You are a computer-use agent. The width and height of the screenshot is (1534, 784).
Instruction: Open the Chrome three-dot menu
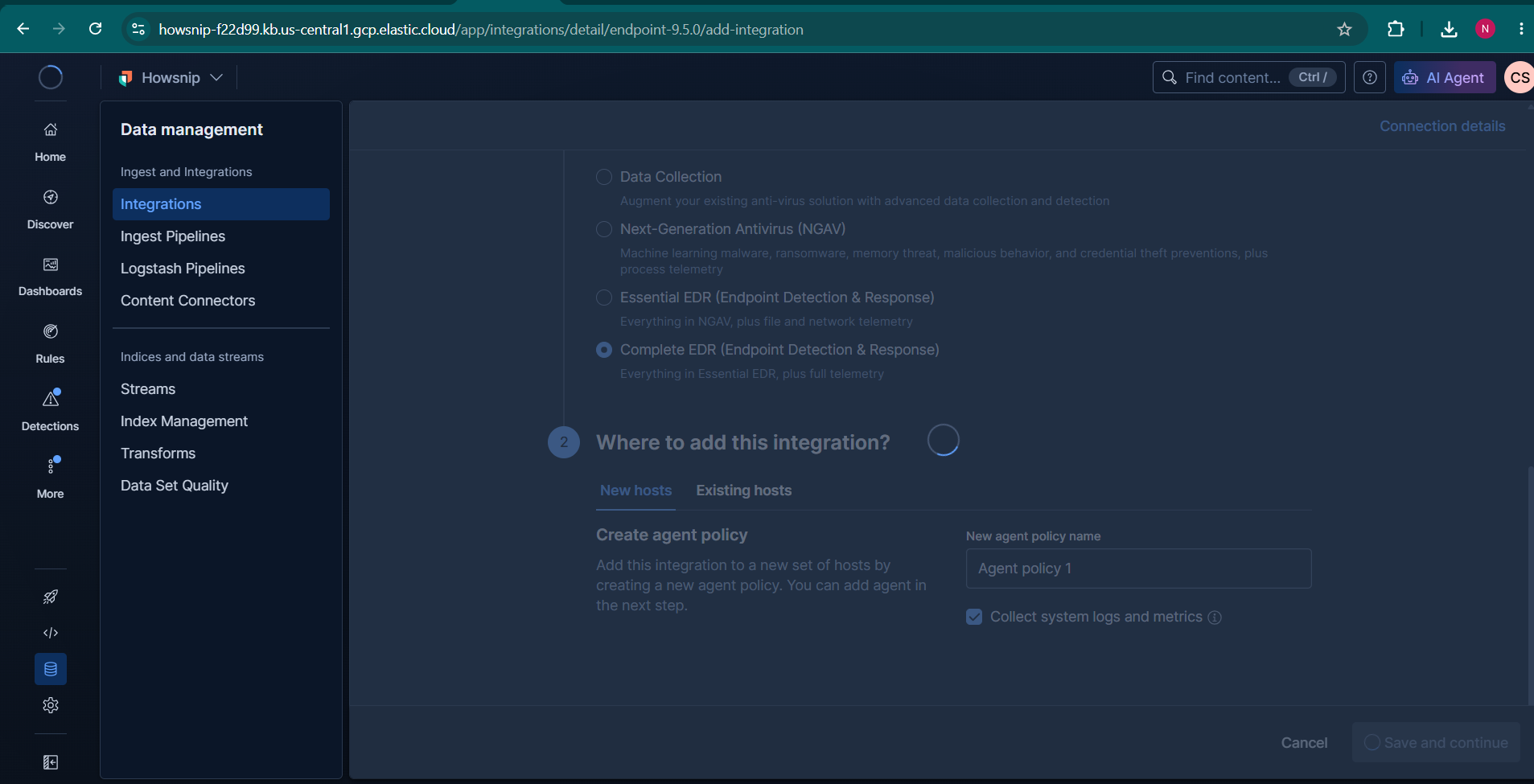coord(1521,29)
